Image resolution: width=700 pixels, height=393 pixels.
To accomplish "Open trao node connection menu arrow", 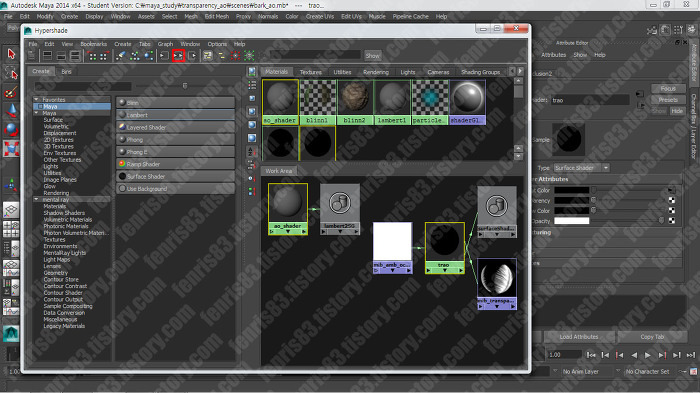I will click(x=445, y=271).
